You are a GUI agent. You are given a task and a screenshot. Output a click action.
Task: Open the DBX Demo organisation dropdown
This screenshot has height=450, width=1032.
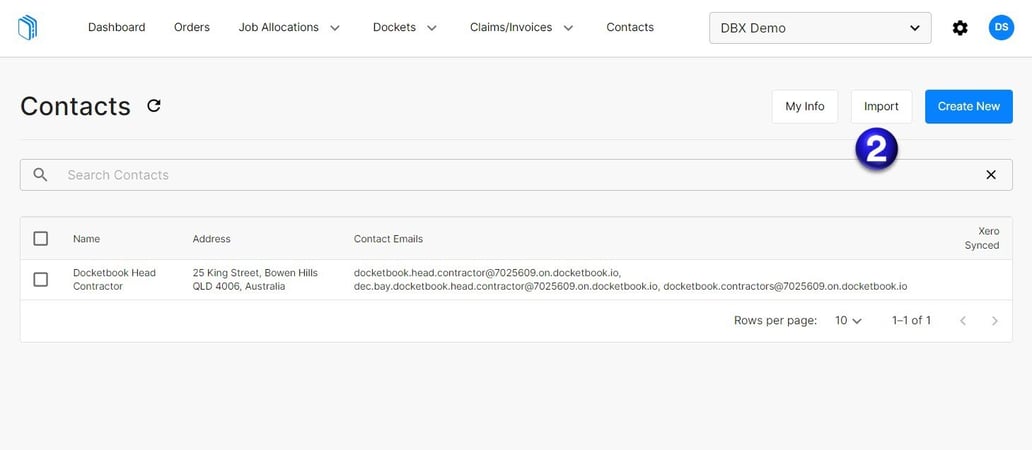click(x=820, y=28)
